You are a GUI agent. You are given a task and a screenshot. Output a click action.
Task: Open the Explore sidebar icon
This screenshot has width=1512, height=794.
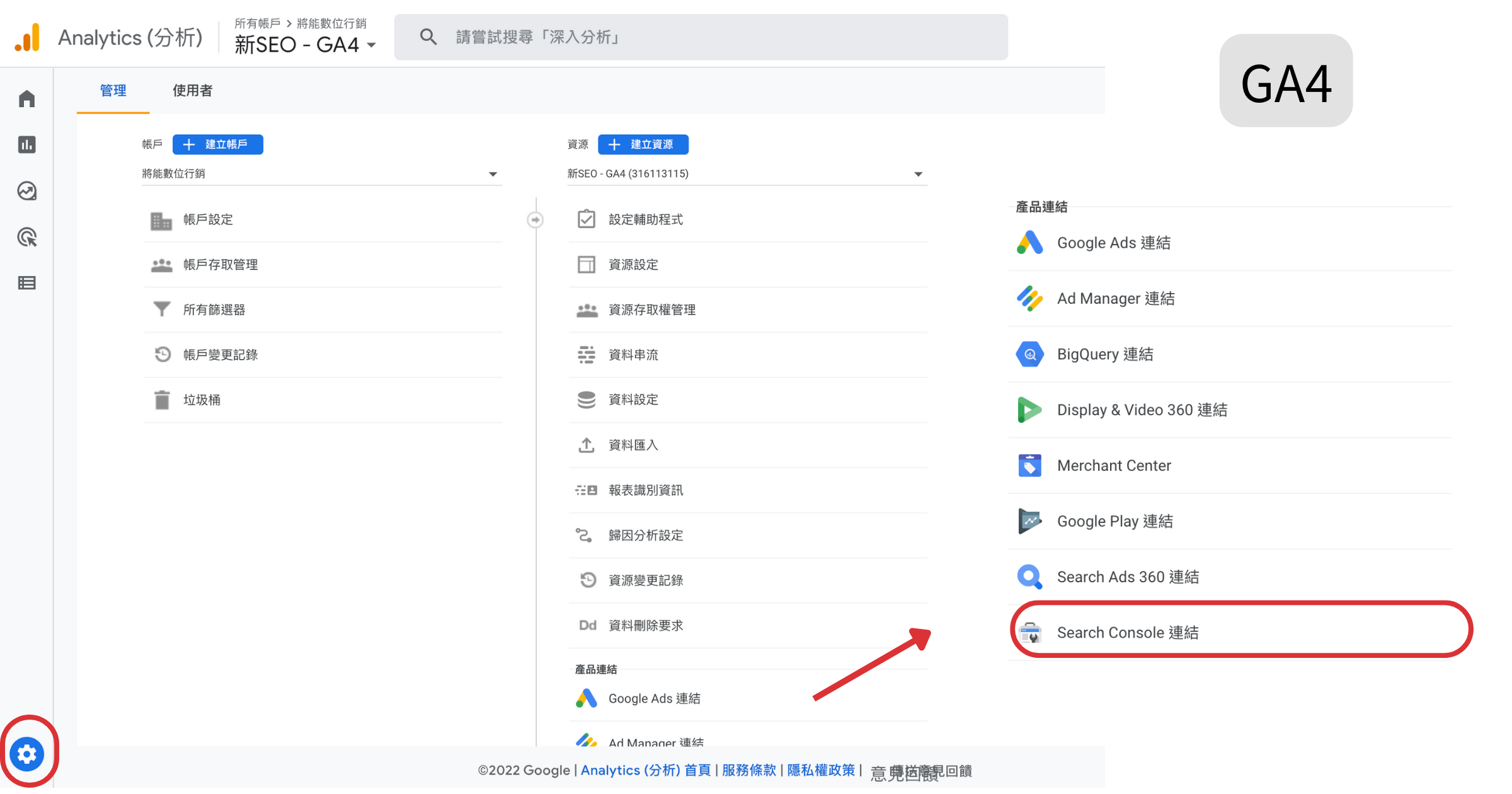pyautogui.click(x=26, y=191)
